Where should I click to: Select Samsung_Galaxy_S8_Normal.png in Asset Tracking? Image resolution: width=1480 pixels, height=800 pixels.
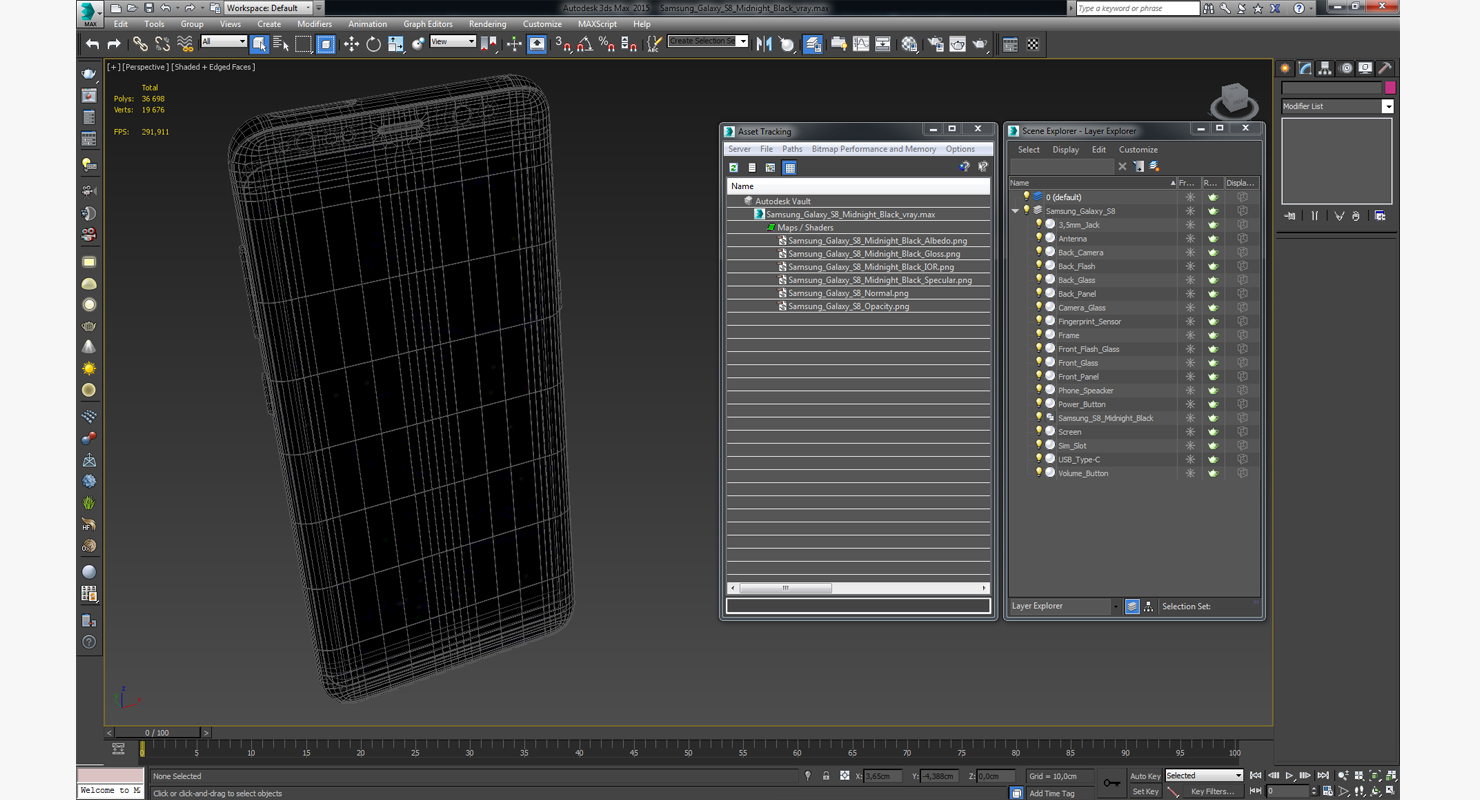click(x=848, y=293)
